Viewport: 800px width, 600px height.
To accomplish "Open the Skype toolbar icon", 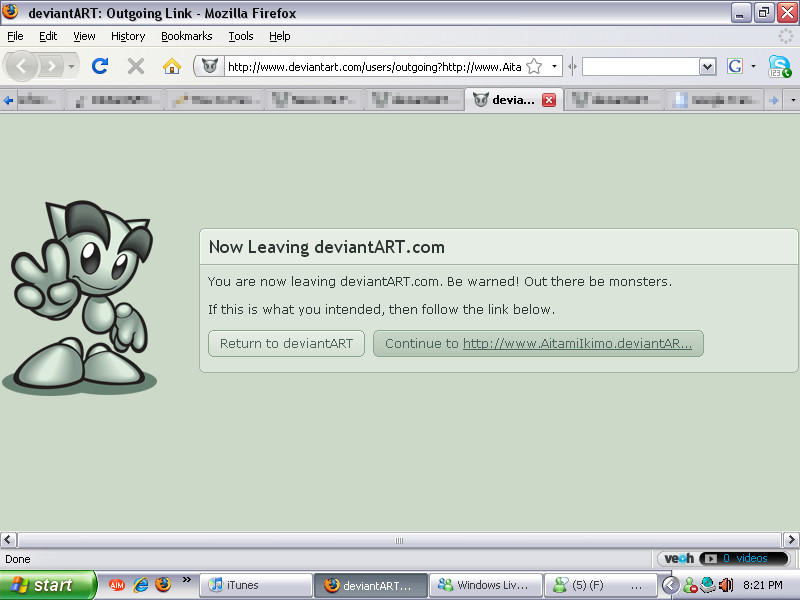I will (780, 66).
